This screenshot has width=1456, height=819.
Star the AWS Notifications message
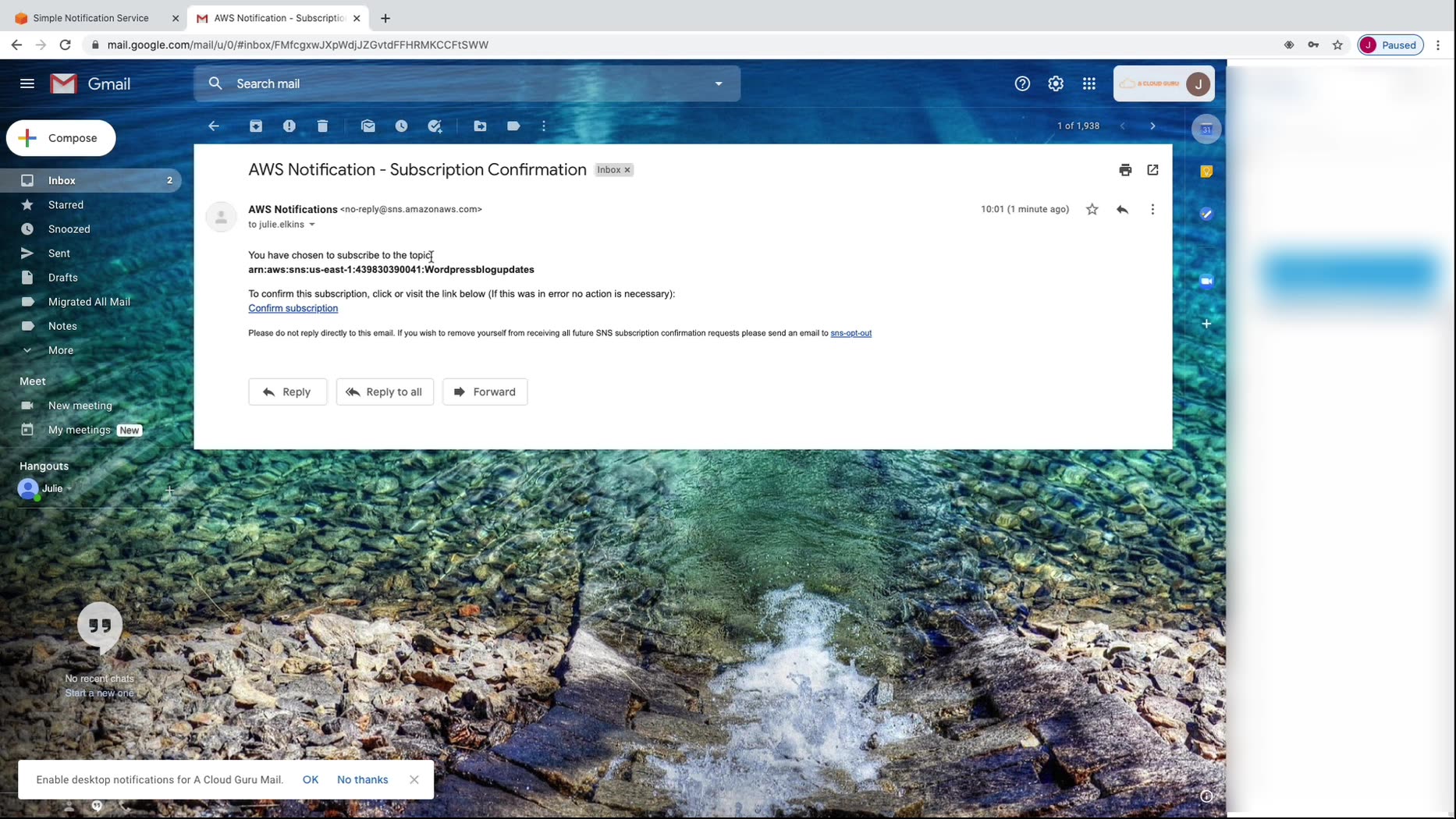[x=1092, y=209]
